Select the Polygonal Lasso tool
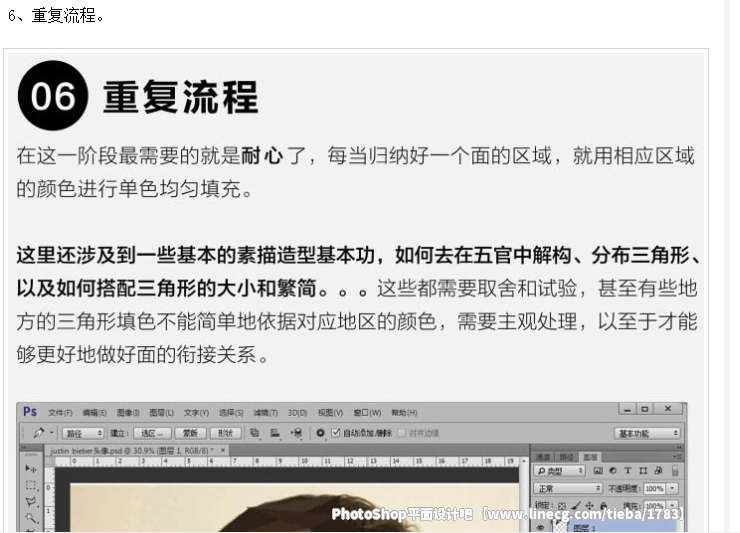The width and height of the screenshot is (740, 533). click(31, 501)
